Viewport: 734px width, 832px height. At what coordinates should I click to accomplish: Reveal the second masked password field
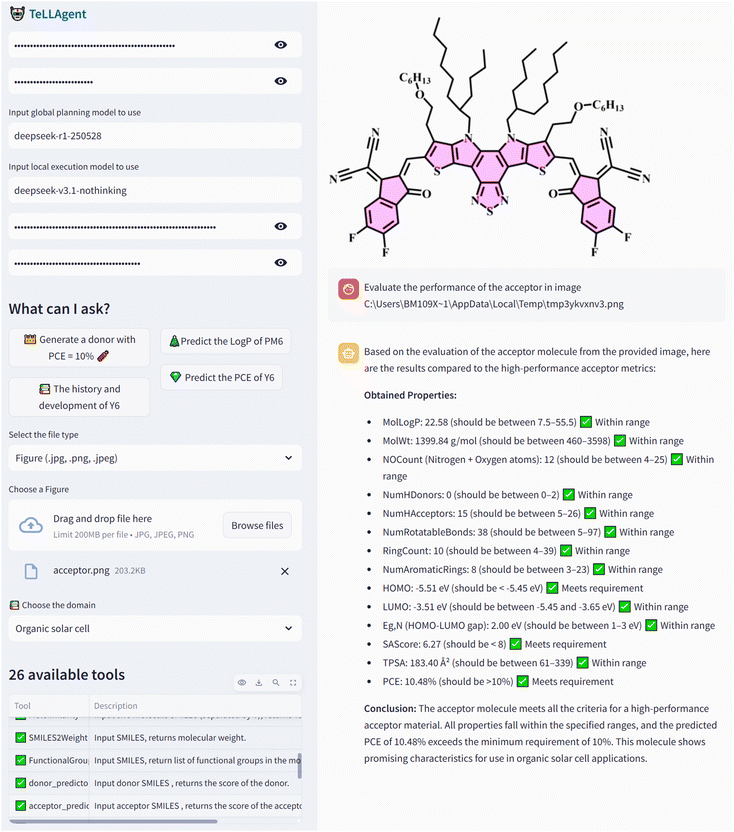[281, 81]
